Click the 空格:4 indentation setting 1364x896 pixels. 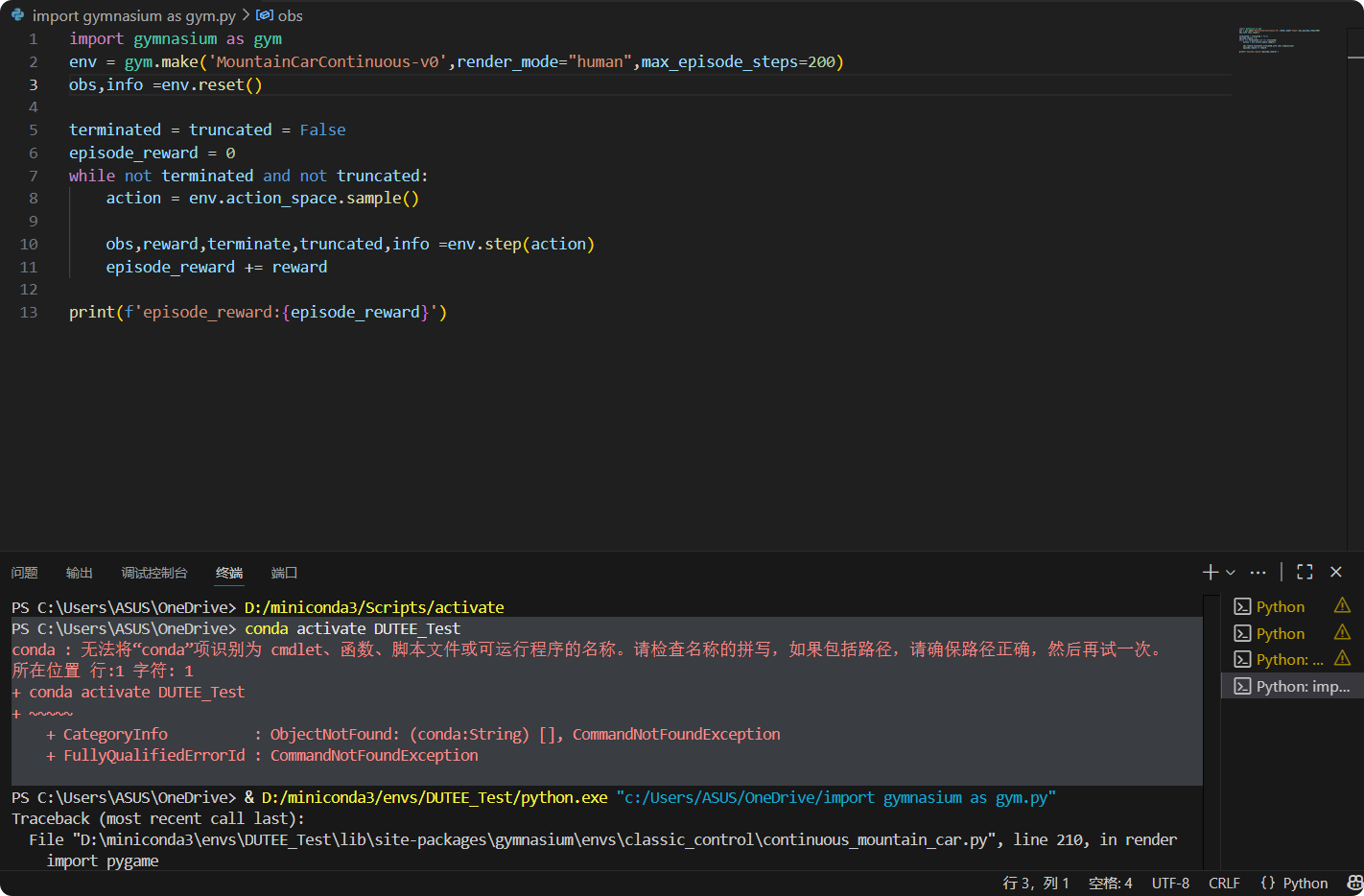pos(1111,882)
